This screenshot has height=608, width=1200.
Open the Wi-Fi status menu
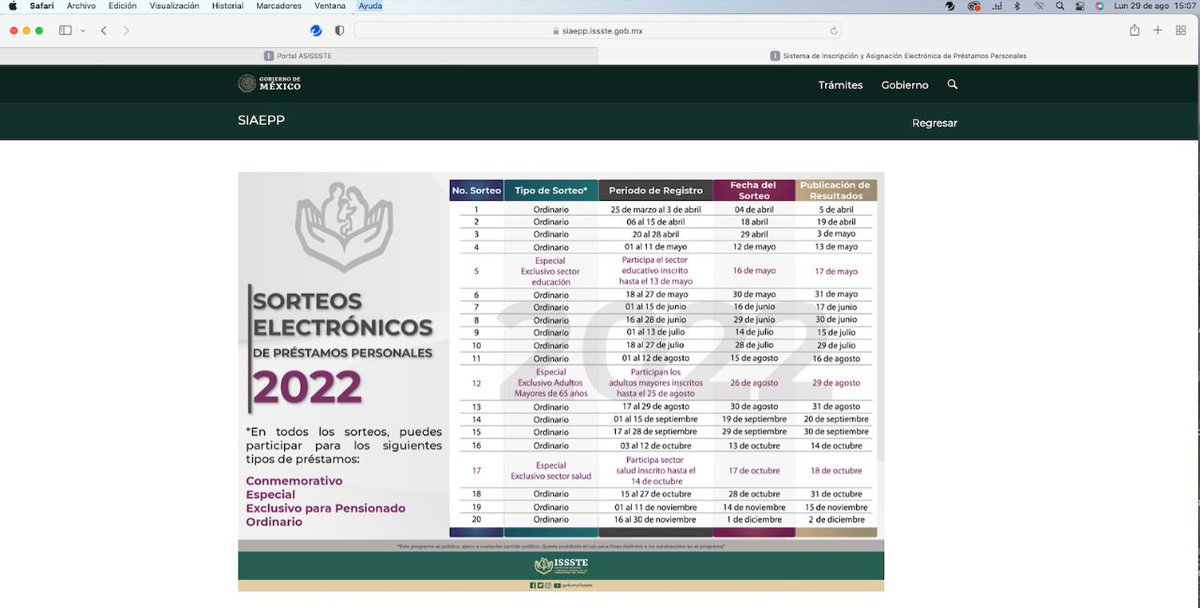point(1038,6)
